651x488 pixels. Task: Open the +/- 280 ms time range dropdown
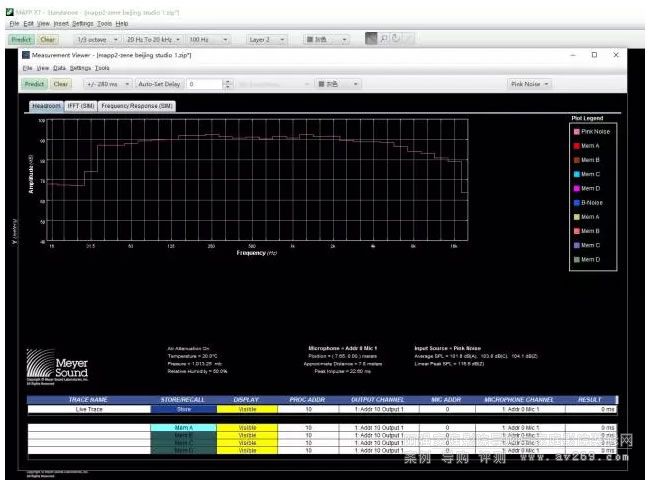pos(107,84)
